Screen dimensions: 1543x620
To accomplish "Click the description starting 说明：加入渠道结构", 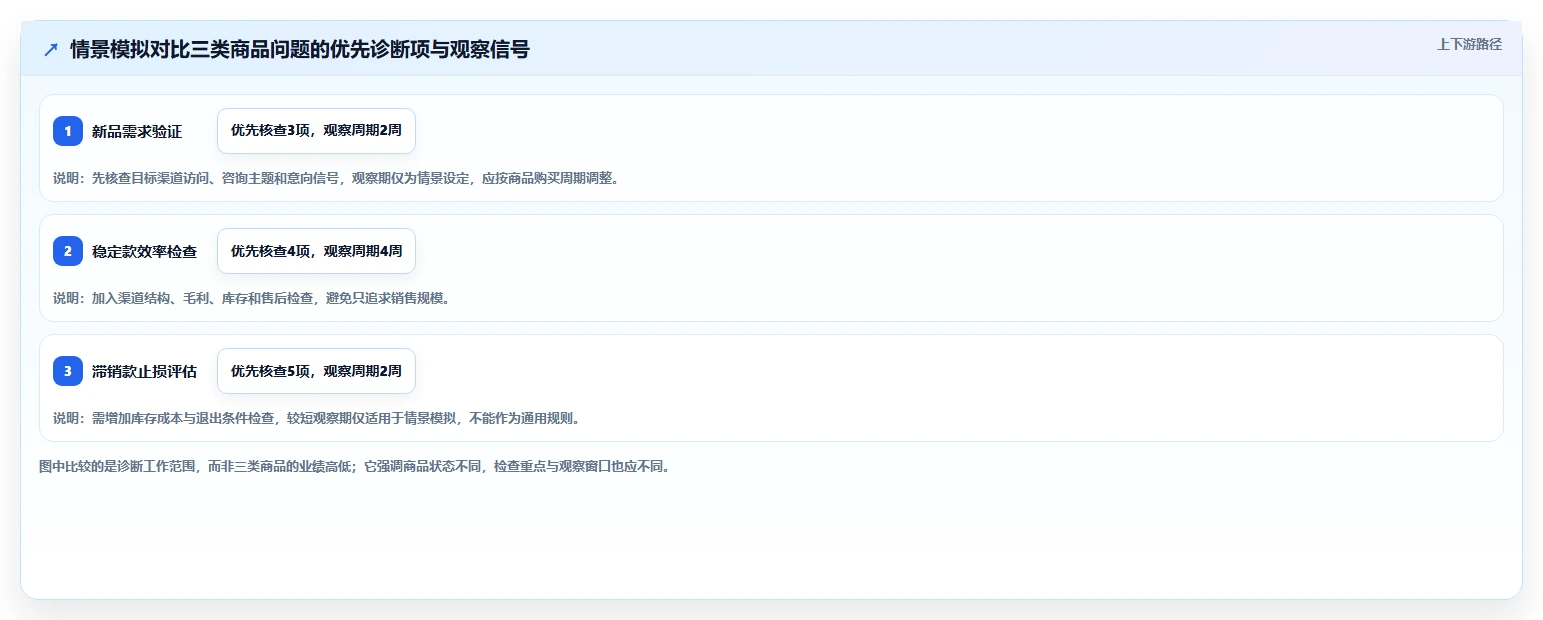I will [251, 298].
